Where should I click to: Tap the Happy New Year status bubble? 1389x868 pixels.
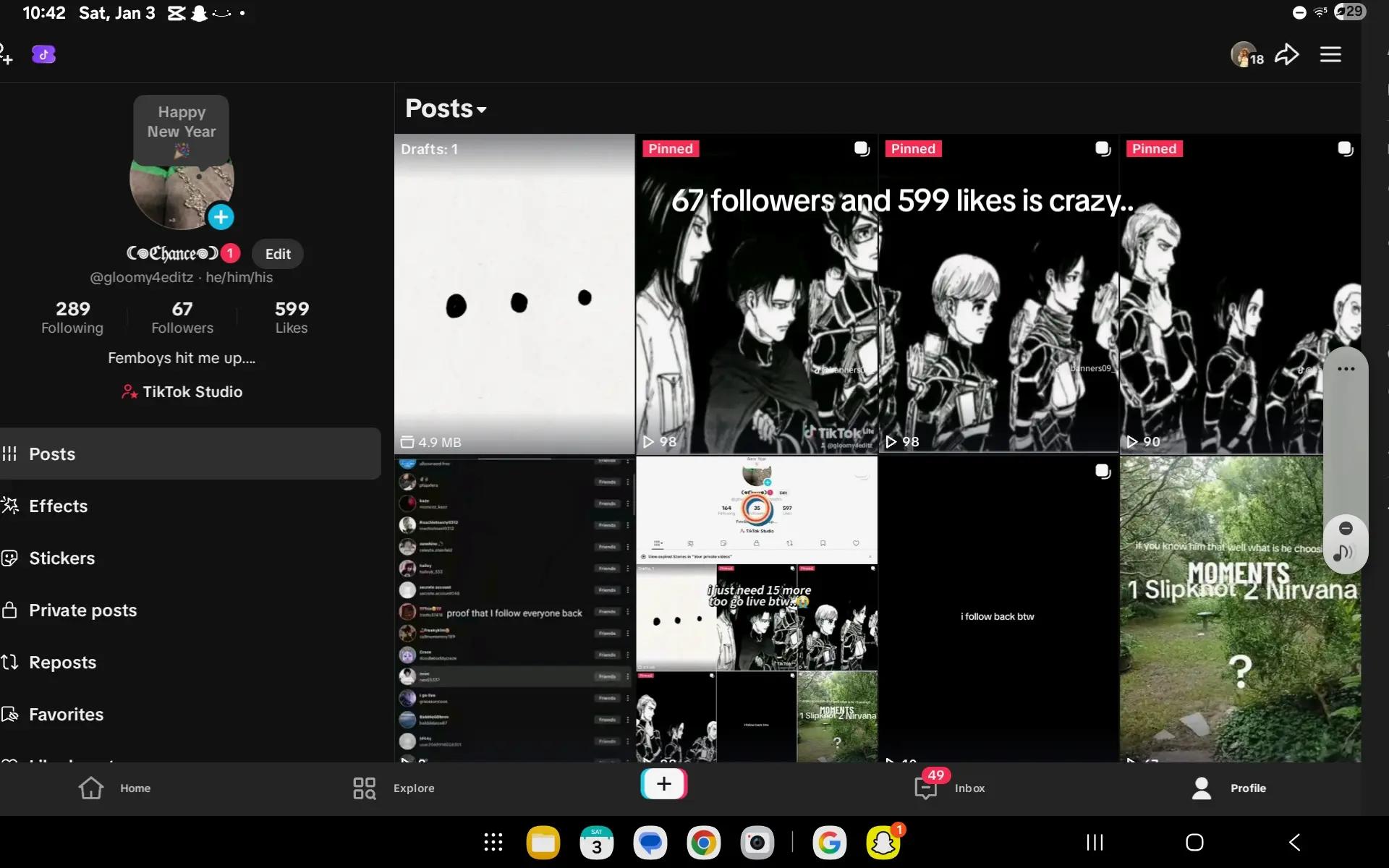tap(181, 130)
